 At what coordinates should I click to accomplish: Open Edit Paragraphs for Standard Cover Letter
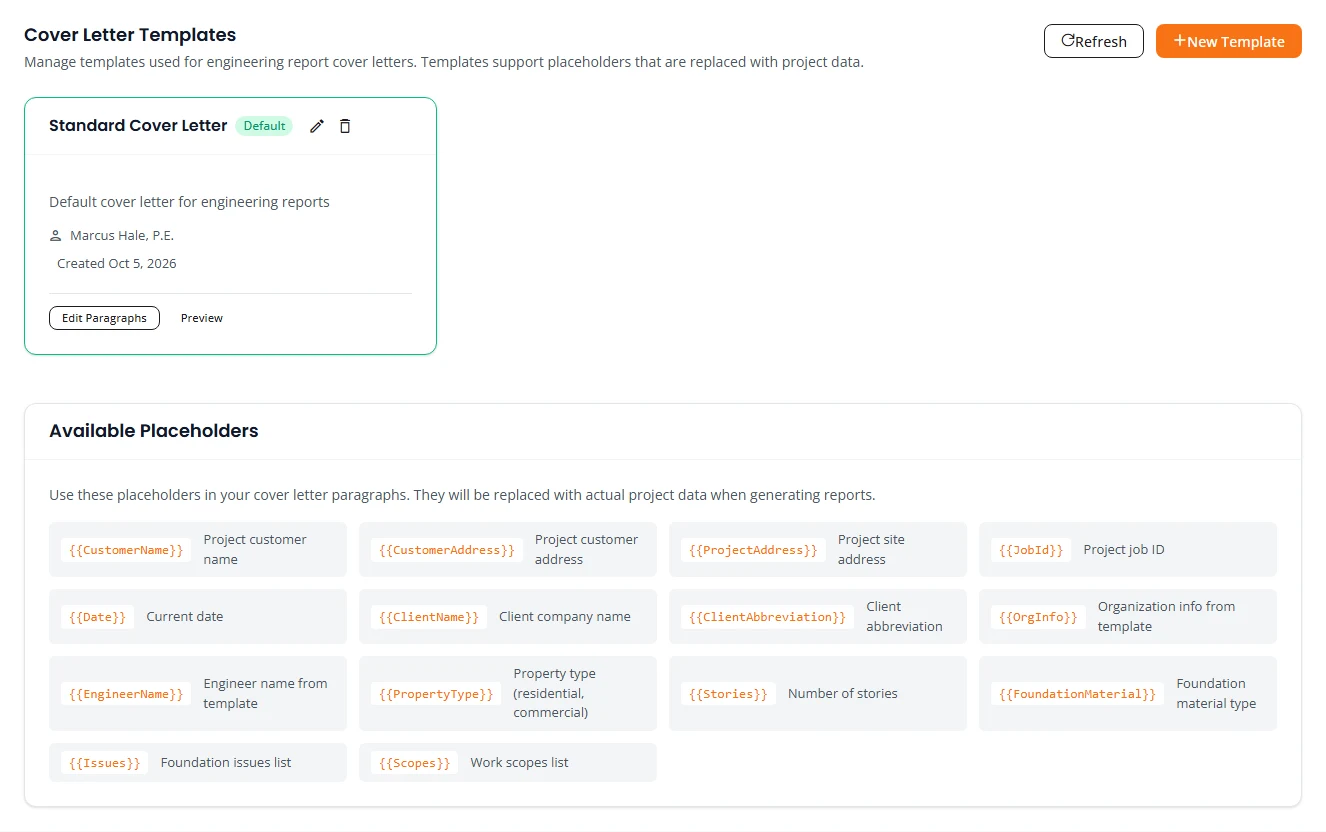tap(104, 318)
